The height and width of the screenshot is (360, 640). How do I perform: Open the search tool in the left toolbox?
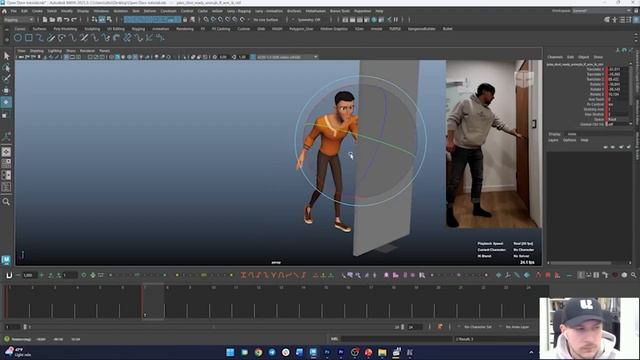point(6,202)
